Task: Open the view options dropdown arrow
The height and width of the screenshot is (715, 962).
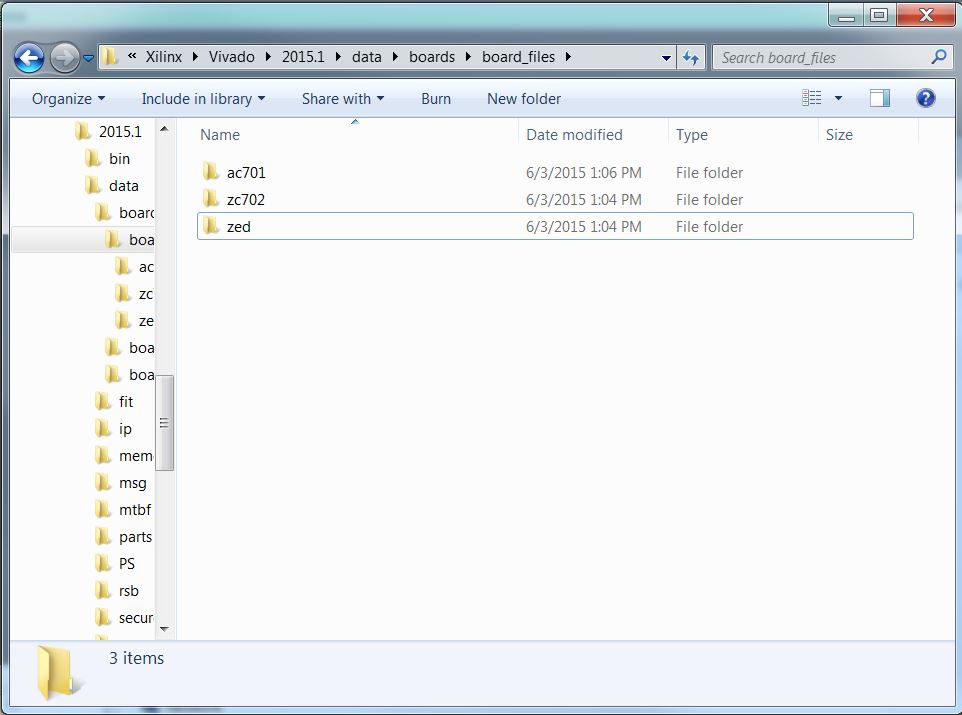Action: [x=838, y=98]
